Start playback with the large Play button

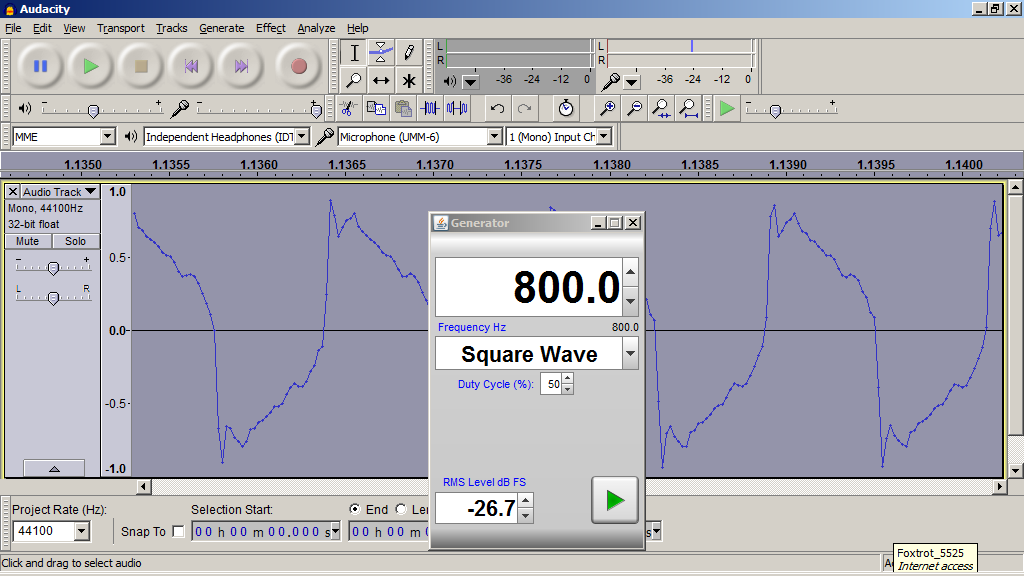coord(91,66)
